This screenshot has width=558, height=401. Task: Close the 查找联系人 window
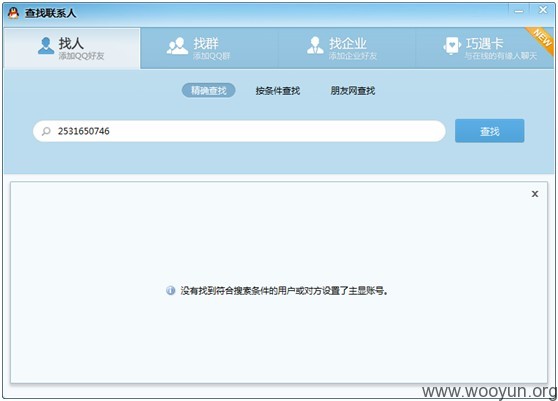click(x=543, y=10)
